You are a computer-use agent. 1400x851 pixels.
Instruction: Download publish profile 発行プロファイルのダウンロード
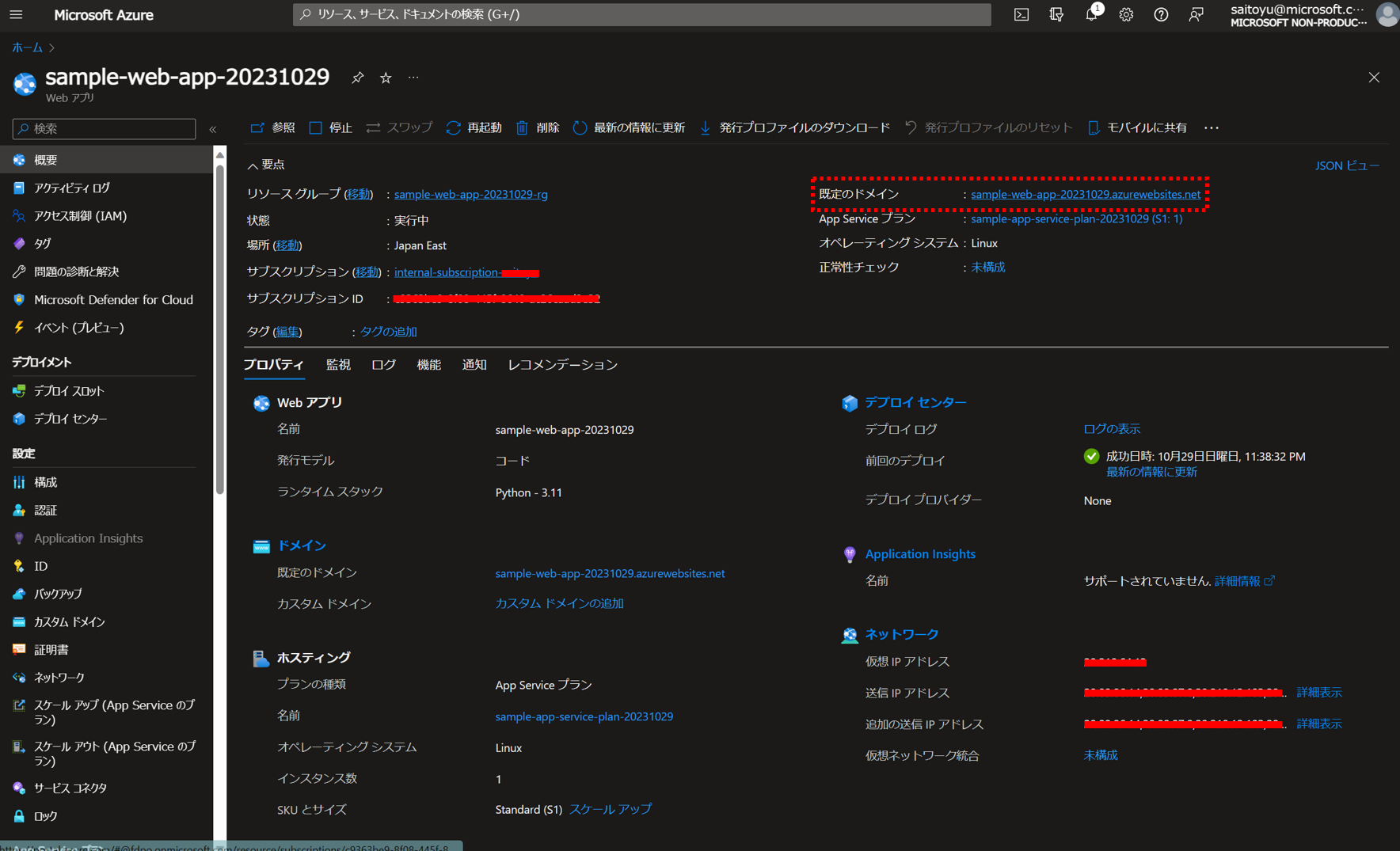pos(795,127)
